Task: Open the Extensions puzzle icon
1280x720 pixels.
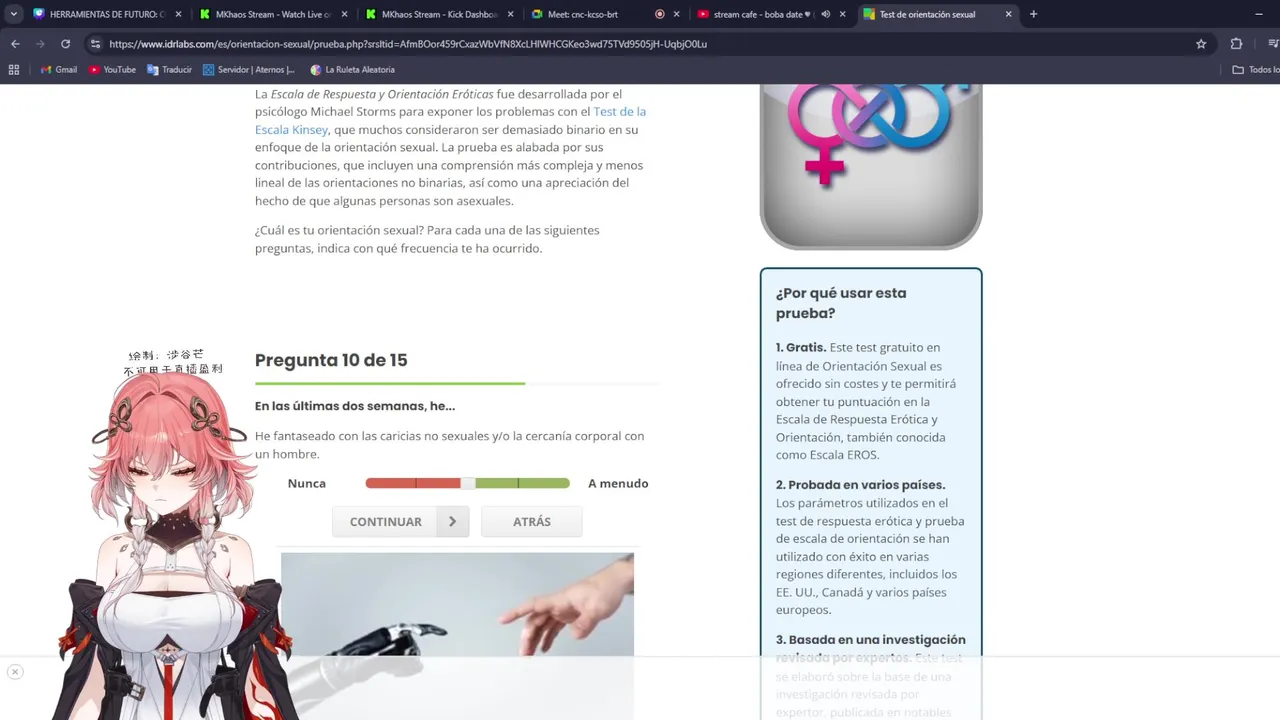Action: tap(1236, 44)
